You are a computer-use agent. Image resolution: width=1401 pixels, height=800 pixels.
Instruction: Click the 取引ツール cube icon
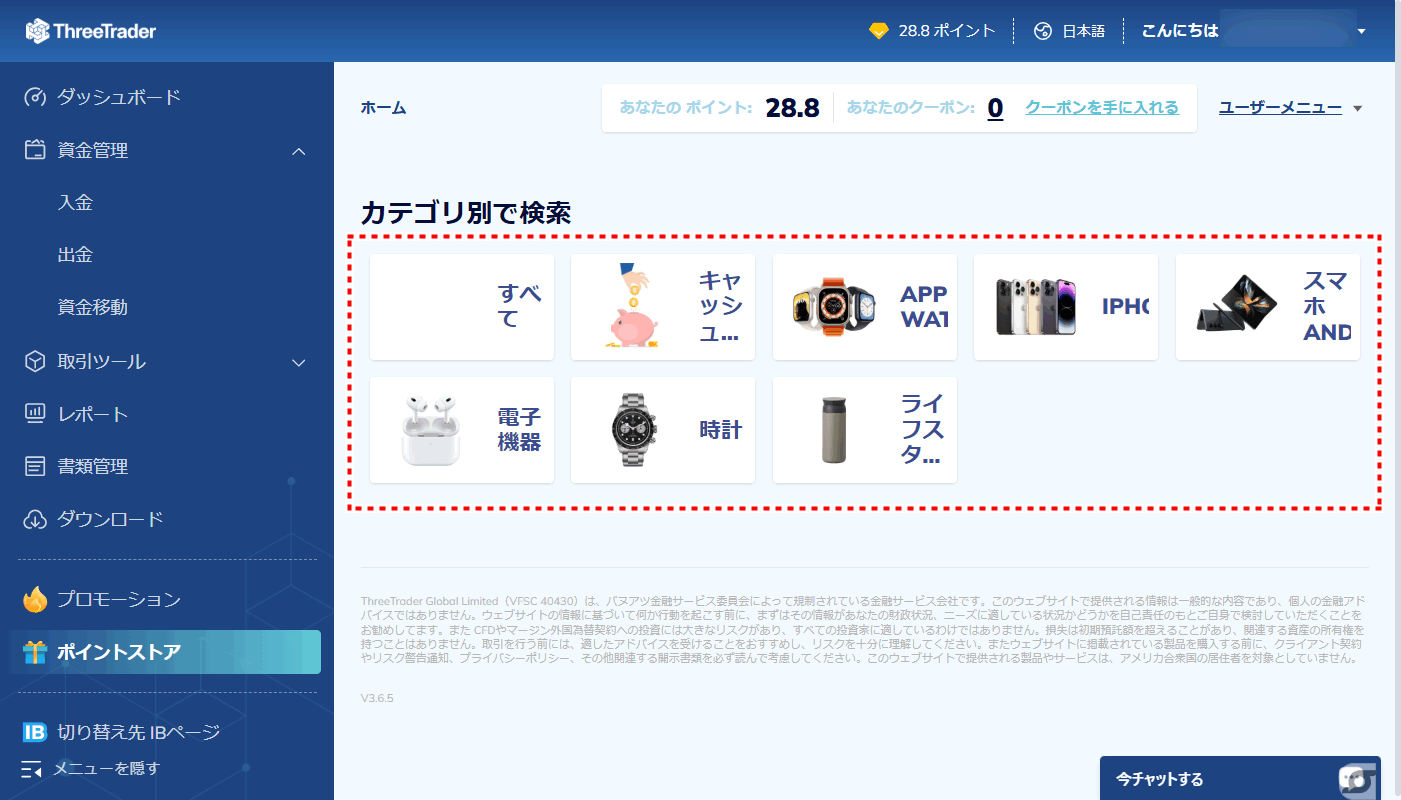(x=35, y=362)
